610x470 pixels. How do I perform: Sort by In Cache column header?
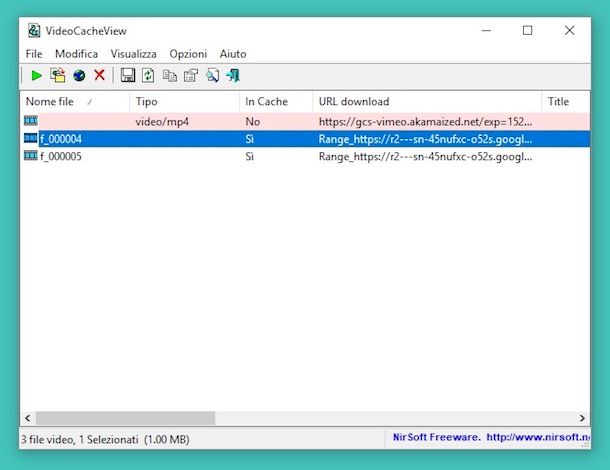pos(276,102)
